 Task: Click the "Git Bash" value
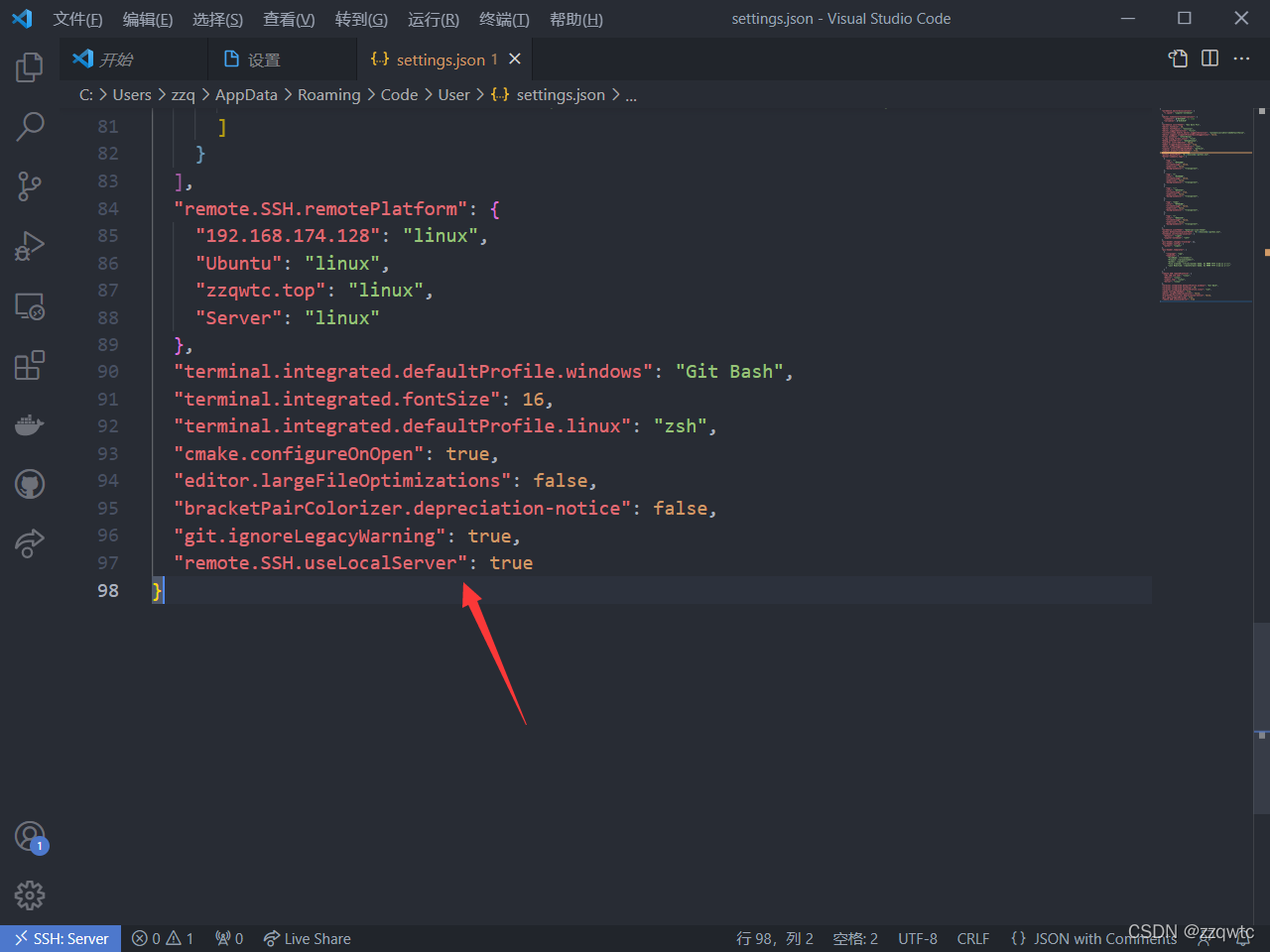[x=729, y=371]
